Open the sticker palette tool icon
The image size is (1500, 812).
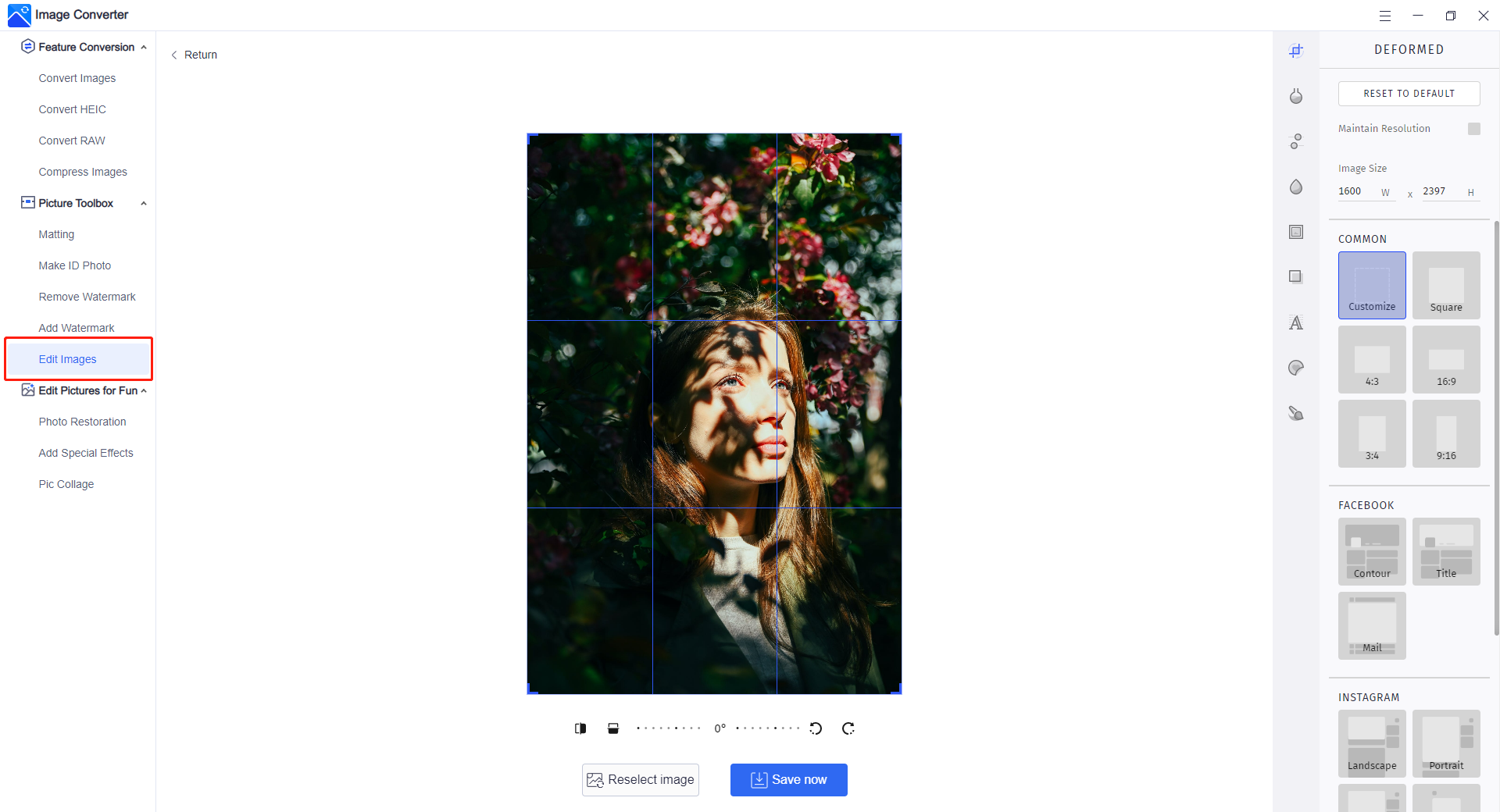pos(1296,368)
